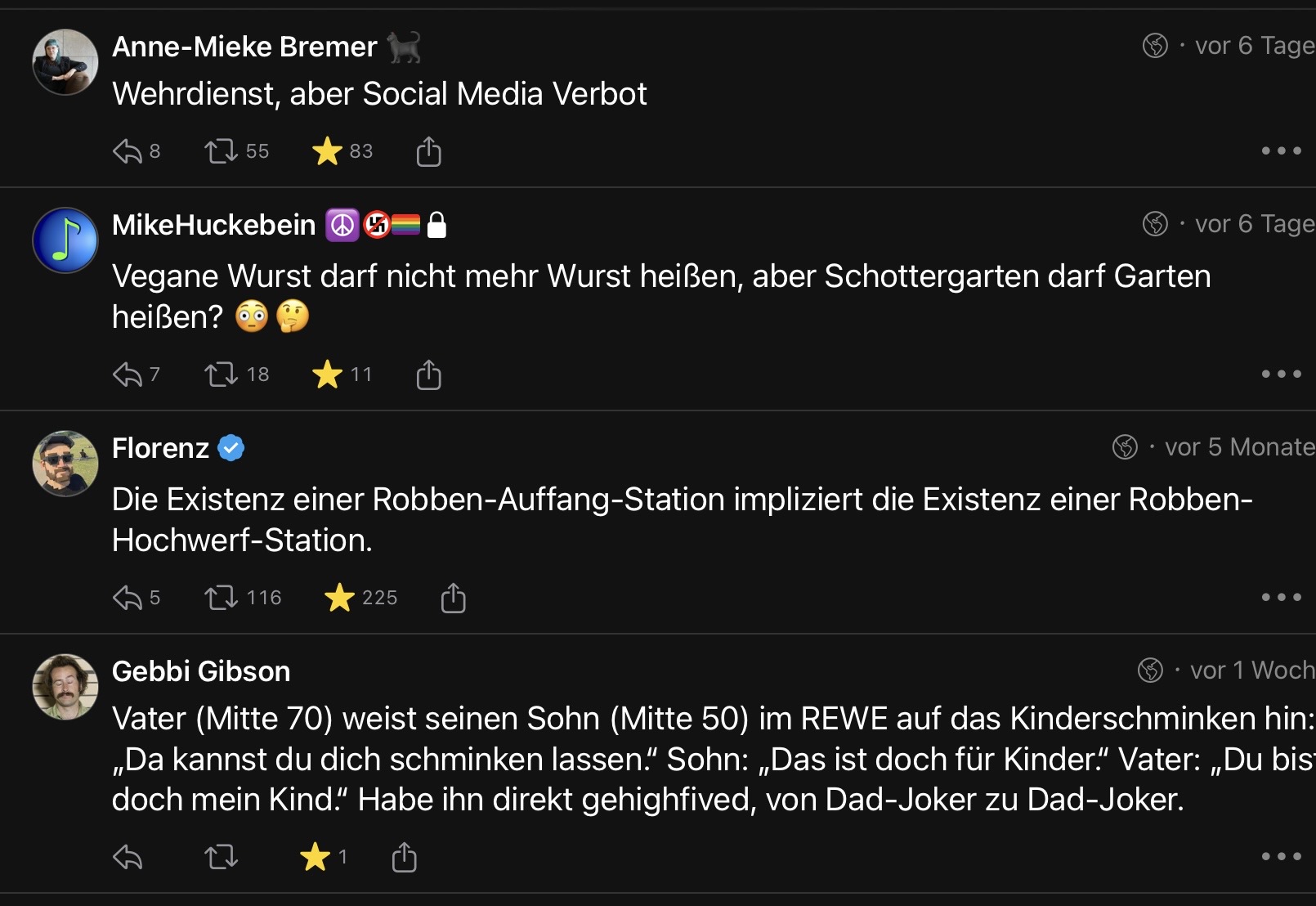
Task: Unfavorite Anne-Mieke Bremer's post star
Action: (327, 151)
